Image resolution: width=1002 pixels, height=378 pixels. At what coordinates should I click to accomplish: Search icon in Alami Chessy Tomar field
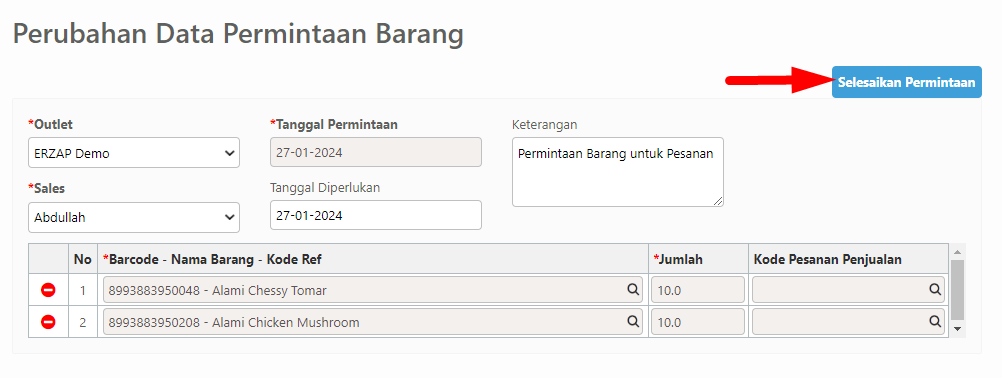(633, 290)
